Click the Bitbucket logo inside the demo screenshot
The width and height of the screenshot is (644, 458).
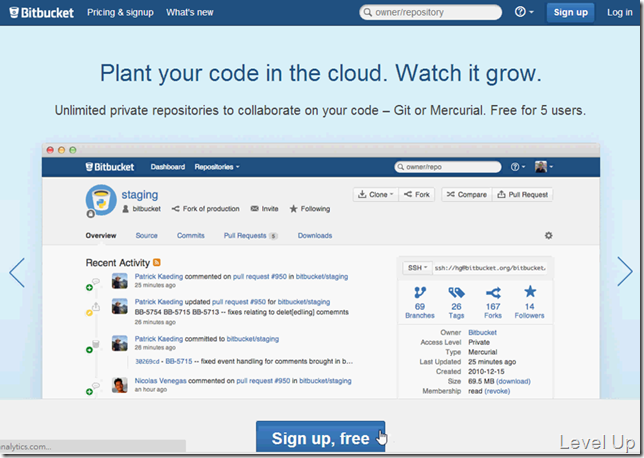(110, 167)
